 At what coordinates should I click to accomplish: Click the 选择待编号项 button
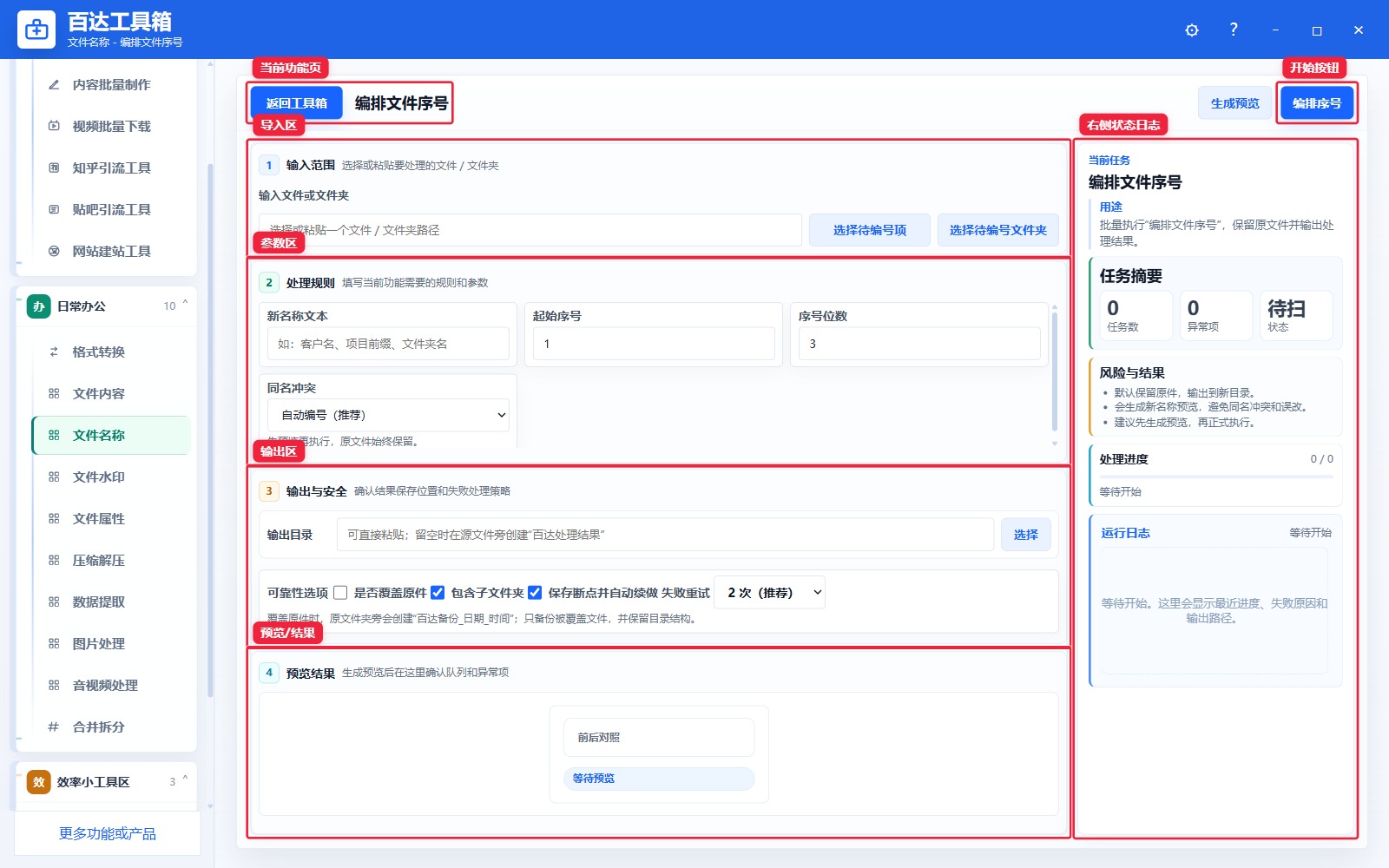point(870,230)
